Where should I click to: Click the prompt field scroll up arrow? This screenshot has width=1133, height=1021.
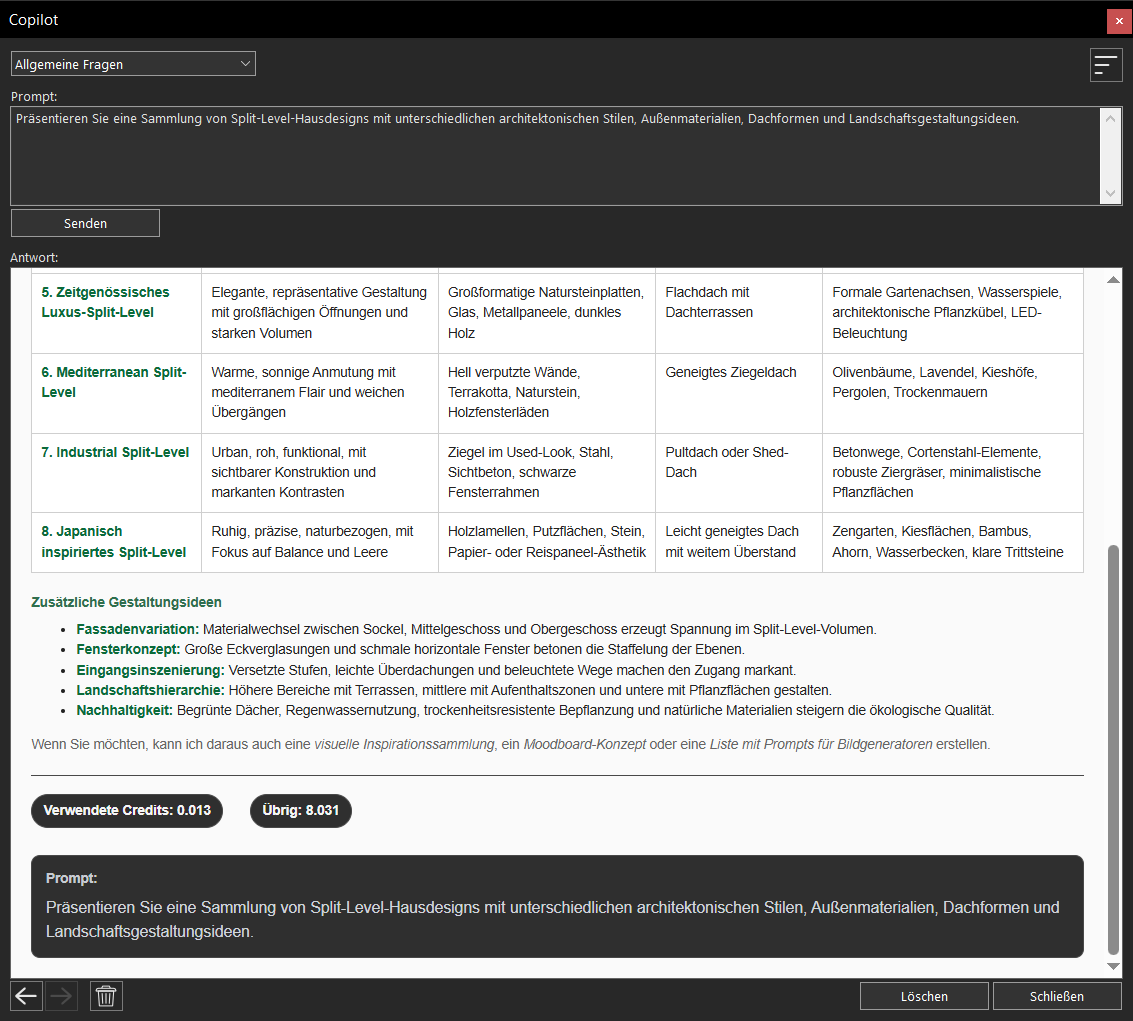(x=1111, y=118)
